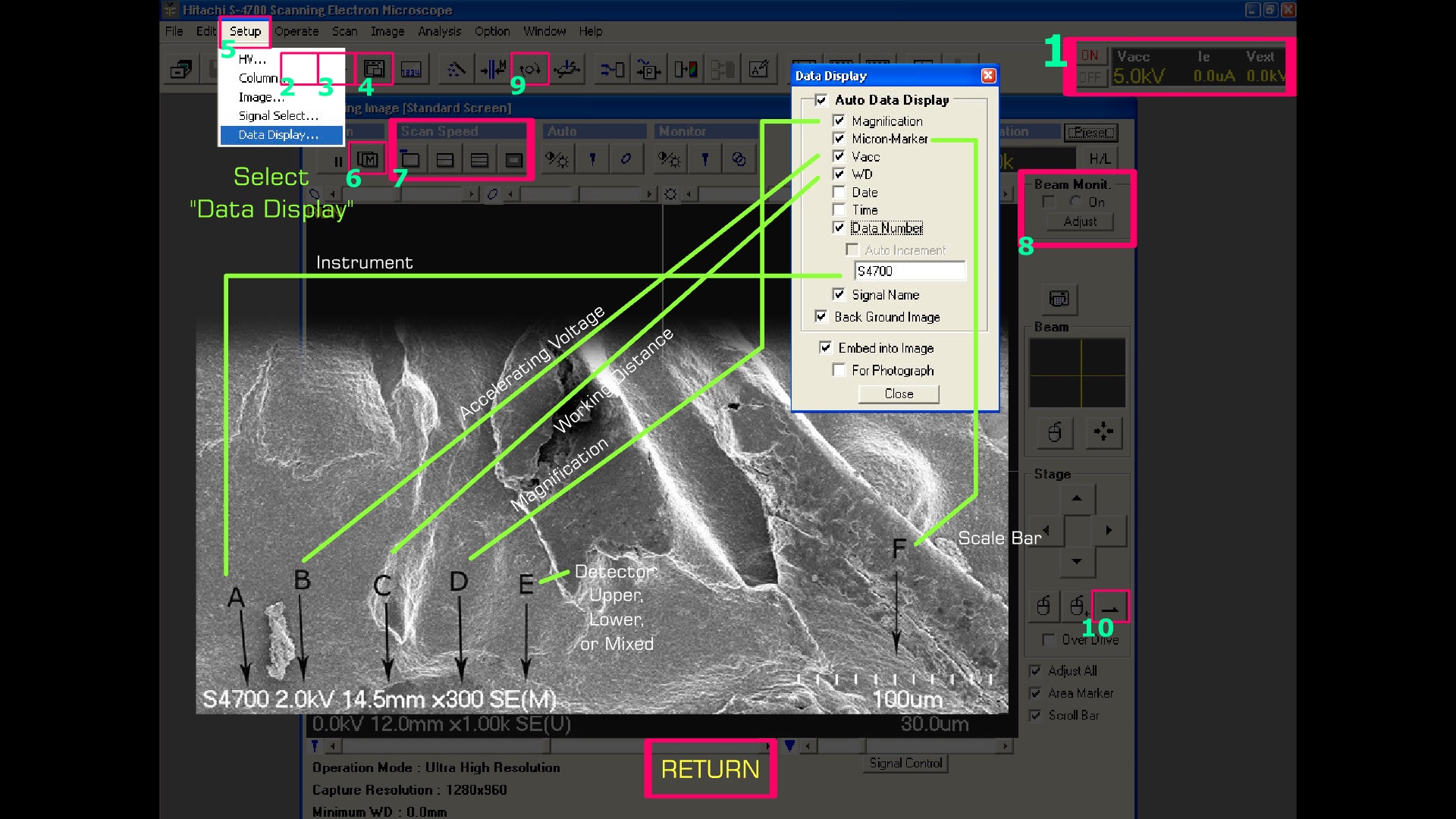This screenshot has height=819, width=1456.
Task: Click the Beam center reset arrows icon
Action: point(1103,432)
